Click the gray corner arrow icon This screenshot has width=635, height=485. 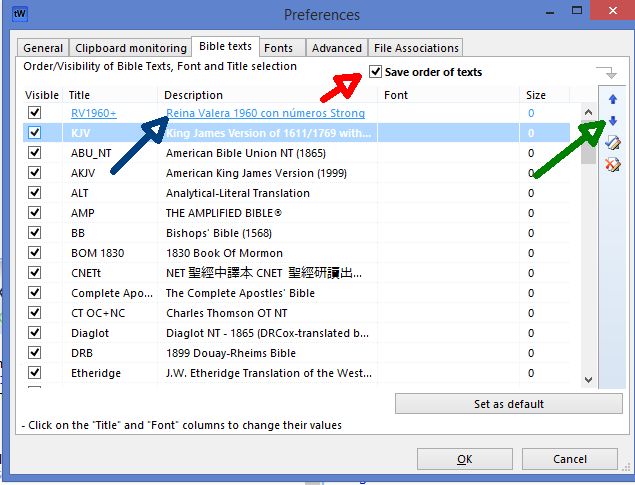click(x=606, y=72)
